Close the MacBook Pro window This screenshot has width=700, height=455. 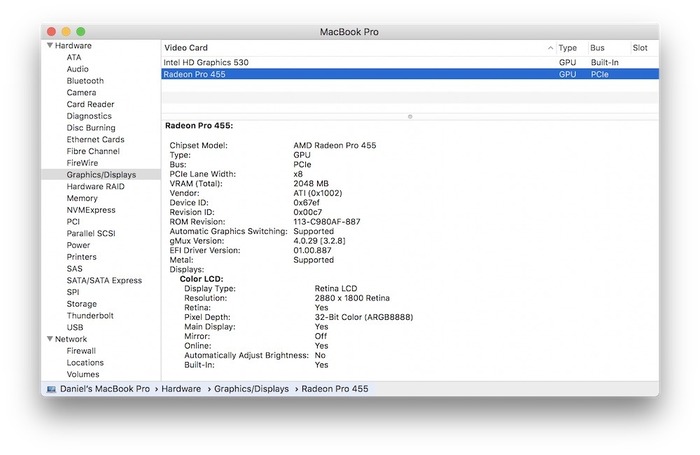[52, 31]
